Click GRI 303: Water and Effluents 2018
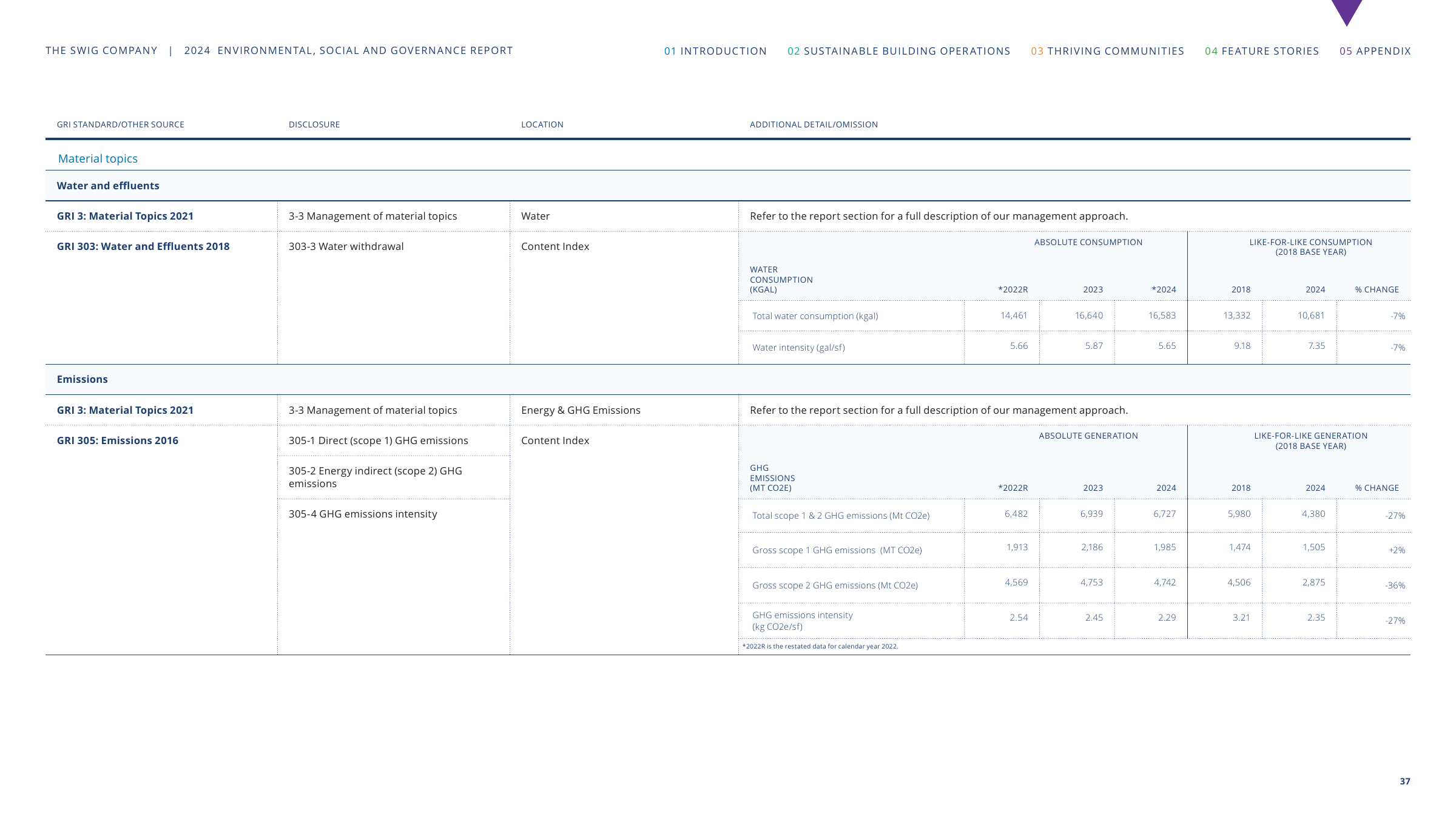1456x819 pixels. click(143, 246)
